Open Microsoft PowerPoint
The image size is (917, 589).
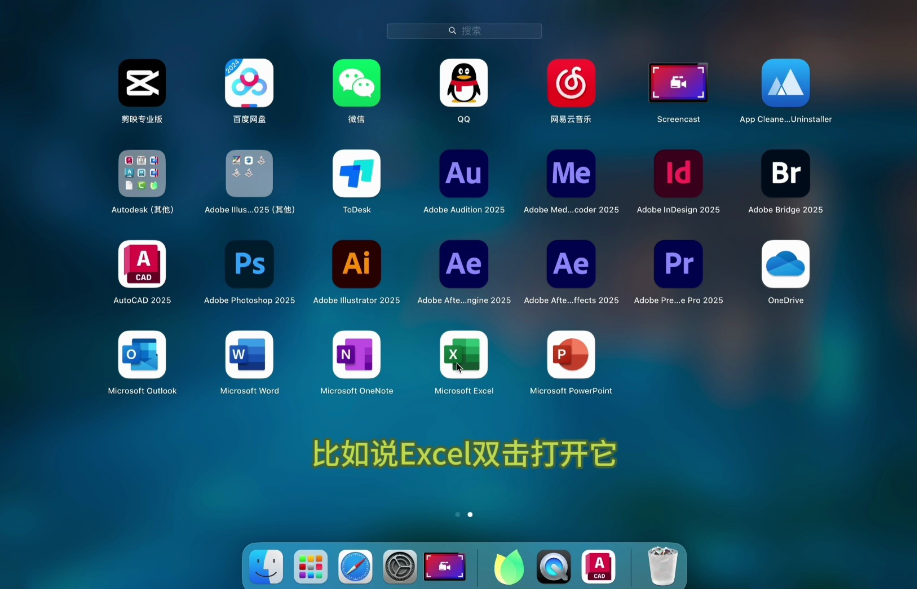click(571, 355)
